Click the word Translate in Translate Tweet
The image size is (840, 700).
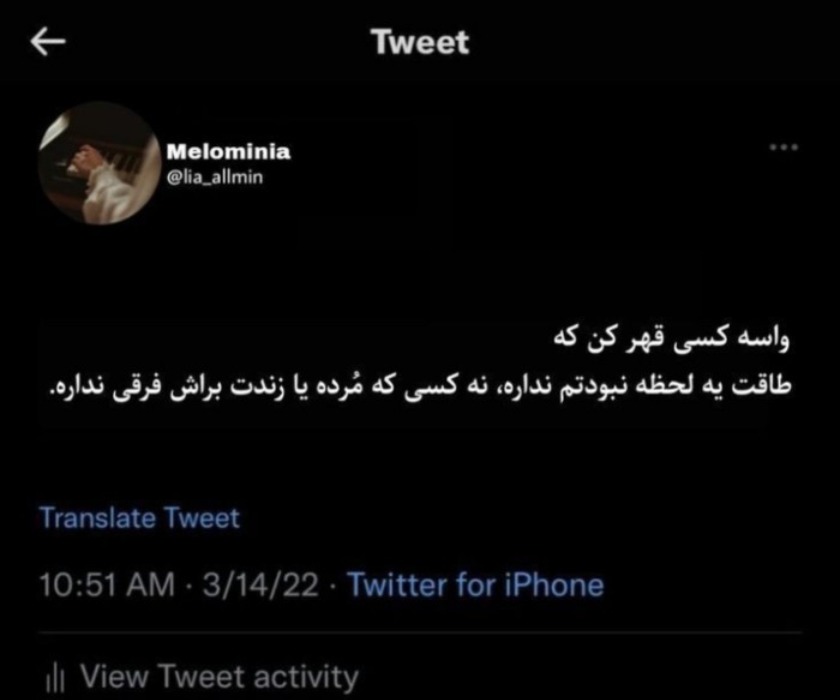[x=98, y=518]
